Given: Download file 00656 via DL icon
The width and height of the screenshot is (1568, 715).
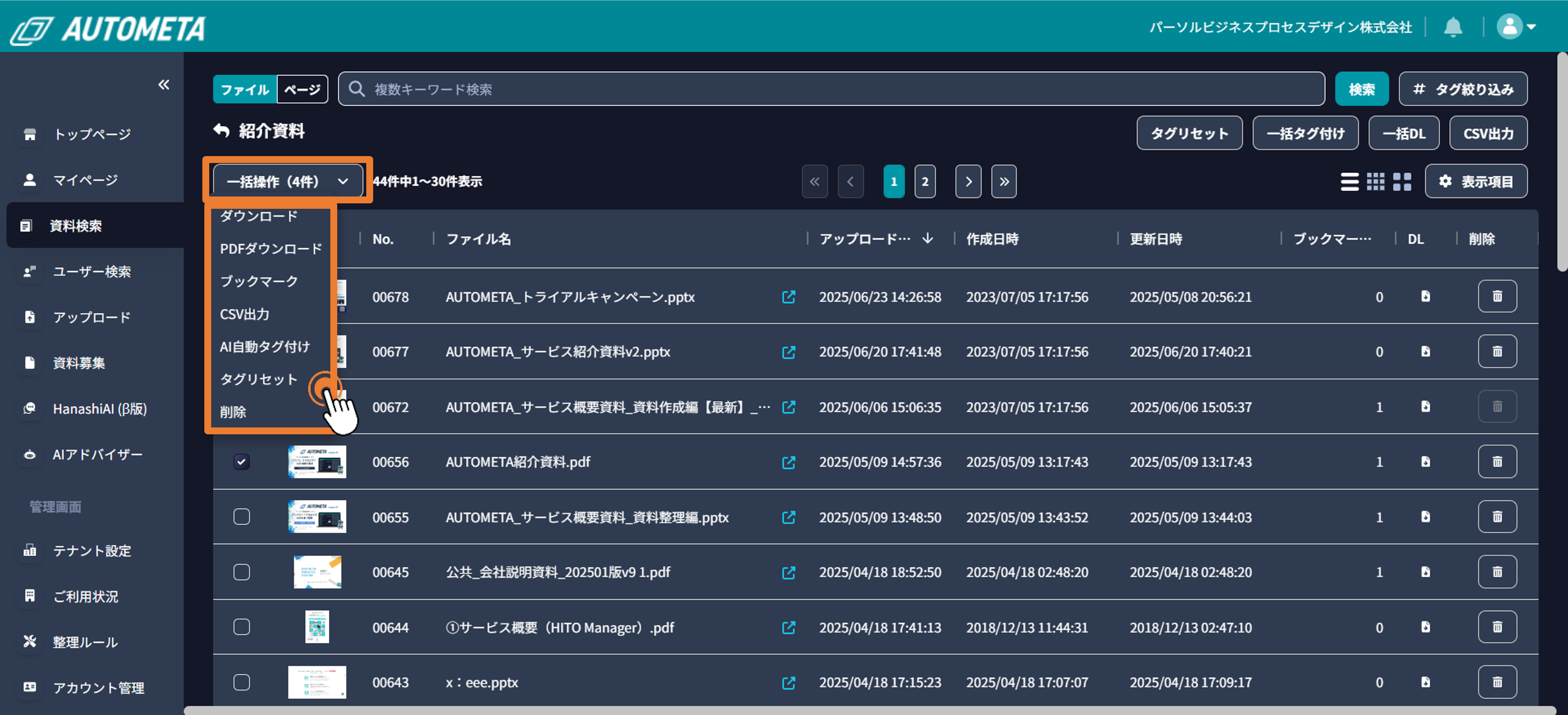Looking at the screenshot, I should click(1426, 461).
